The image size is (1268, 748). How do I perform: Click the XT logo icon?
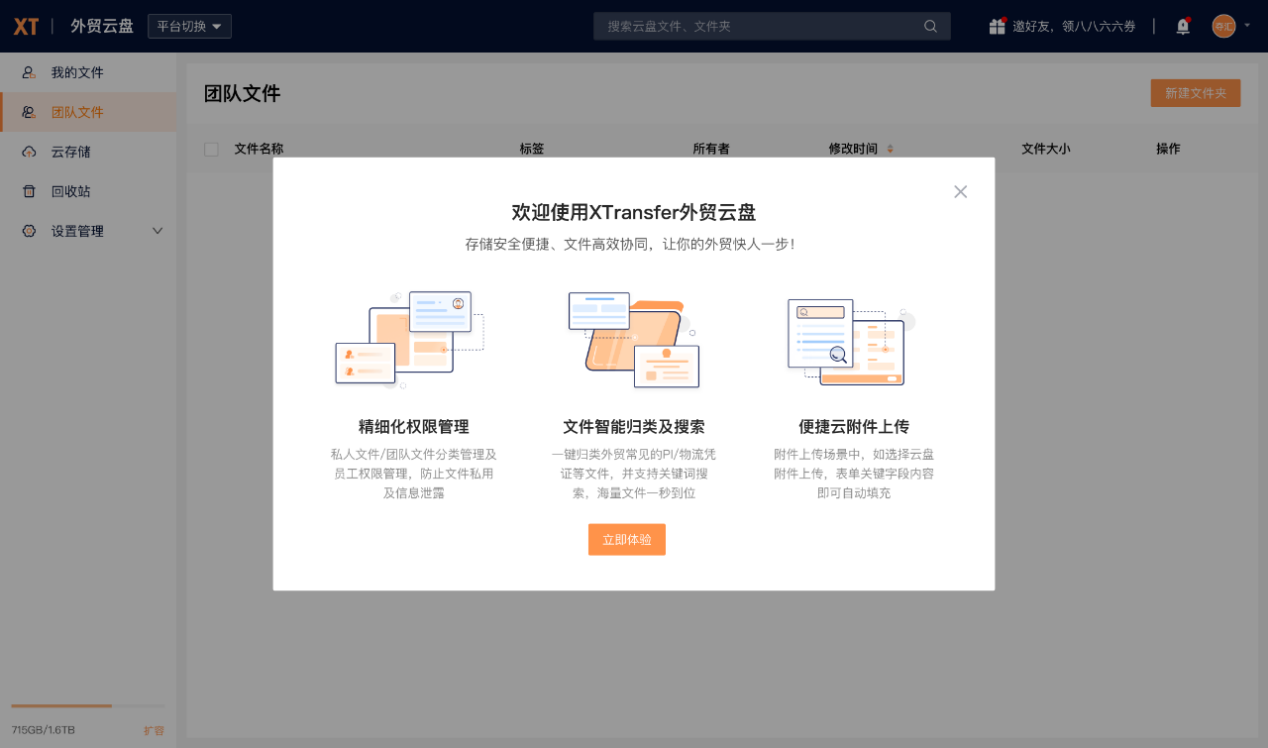pyautogui.click(x=26, y=26)
